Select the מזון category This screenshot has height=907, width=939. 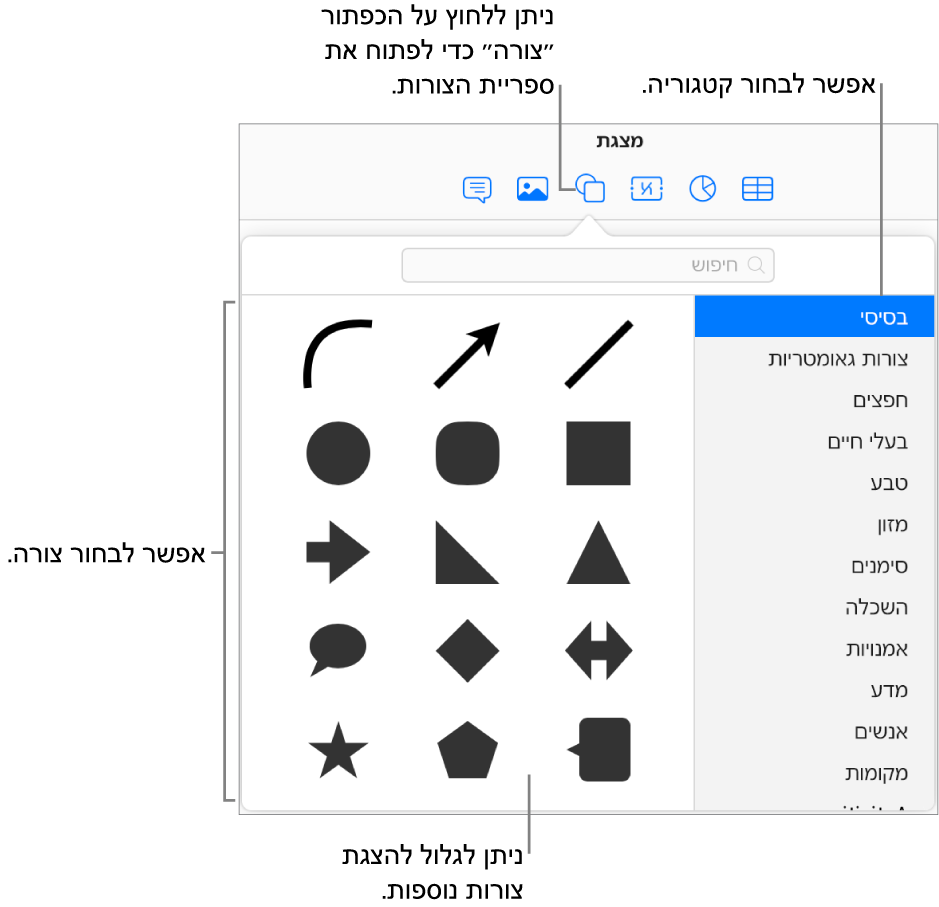[814, 524]
